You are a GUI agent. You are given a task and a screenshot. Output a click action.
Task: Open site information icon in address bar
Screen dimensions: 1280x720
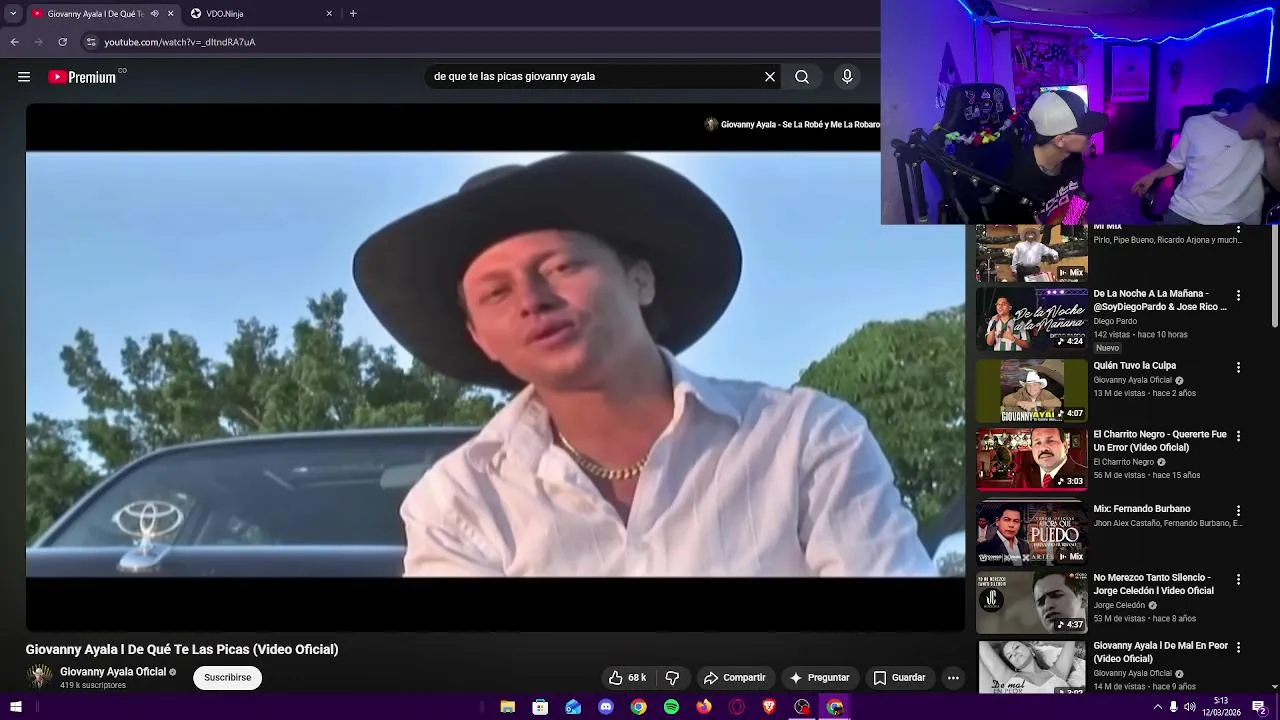91,42
